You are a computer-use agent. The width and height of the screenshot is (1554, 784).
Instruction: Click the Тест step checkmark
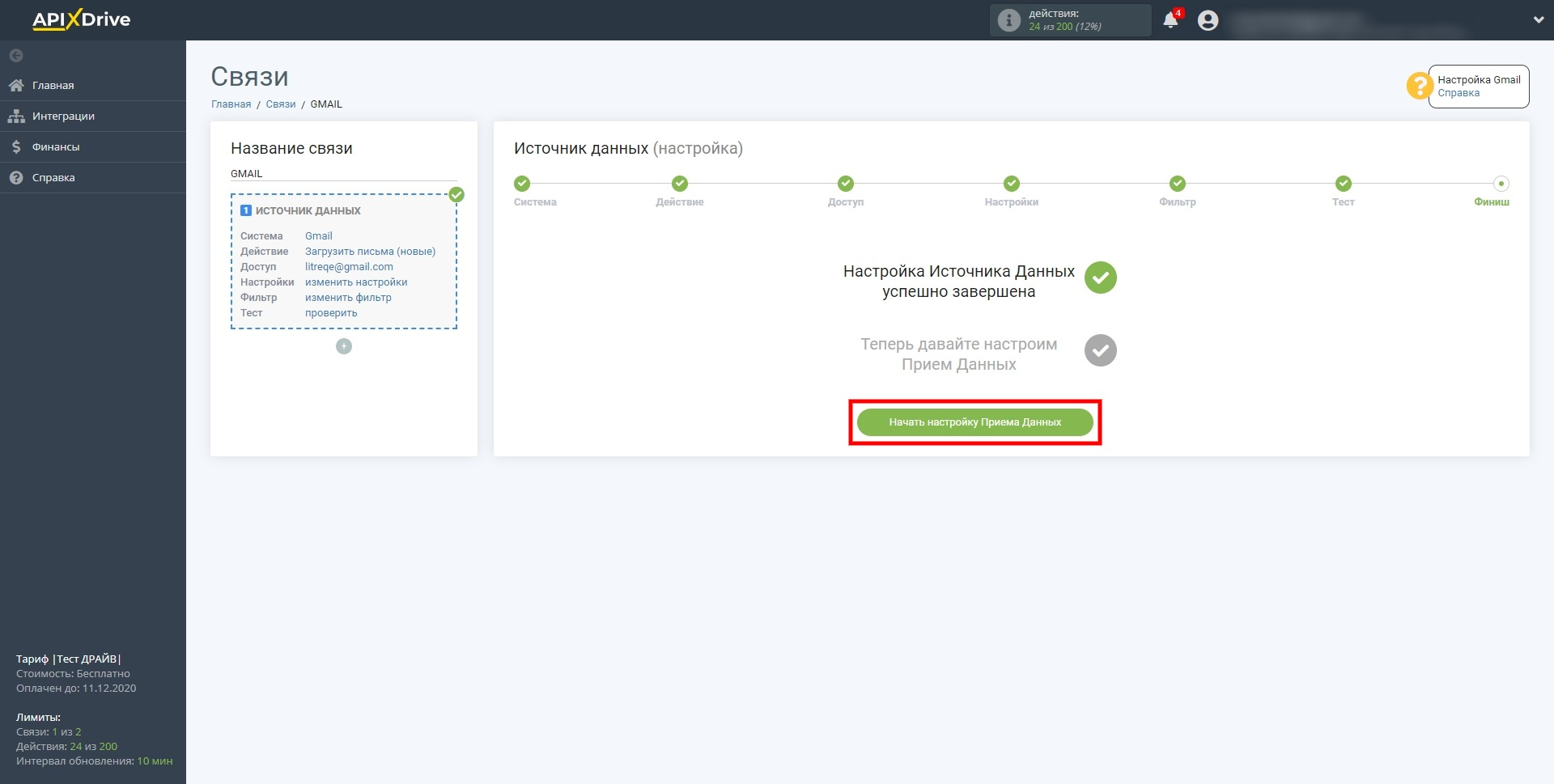[1344, 184]
